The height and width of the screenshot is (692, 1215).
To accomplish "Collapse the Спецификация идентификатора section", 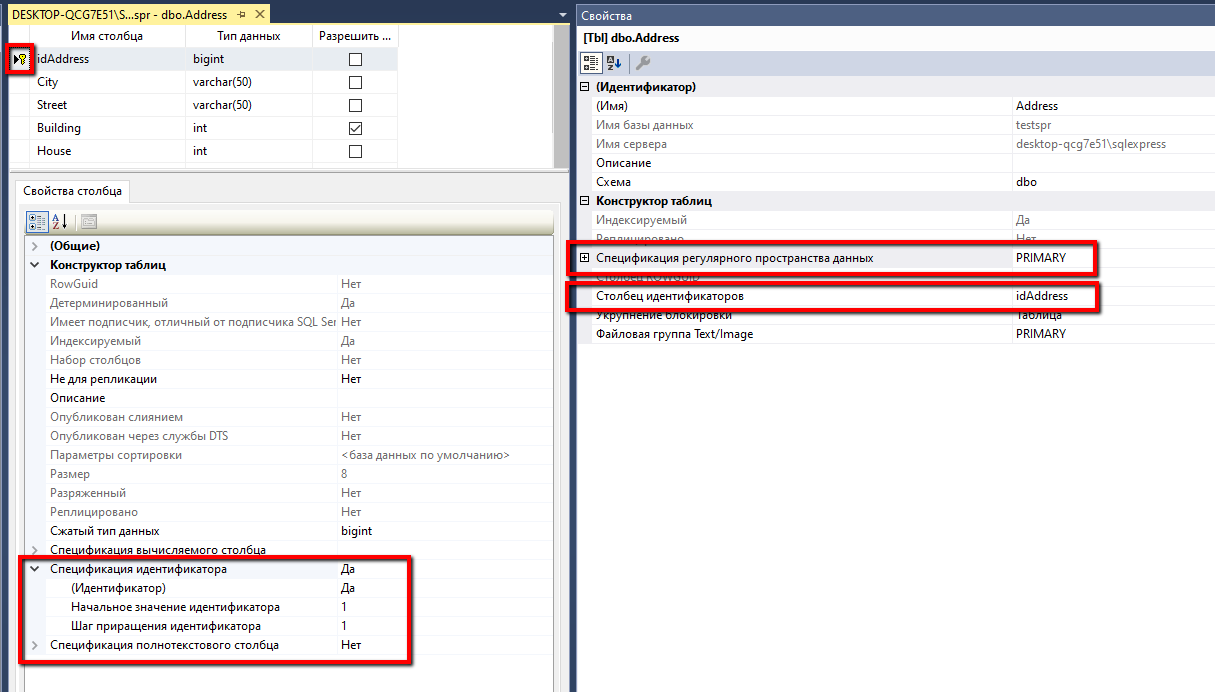I will pos(35,569).
